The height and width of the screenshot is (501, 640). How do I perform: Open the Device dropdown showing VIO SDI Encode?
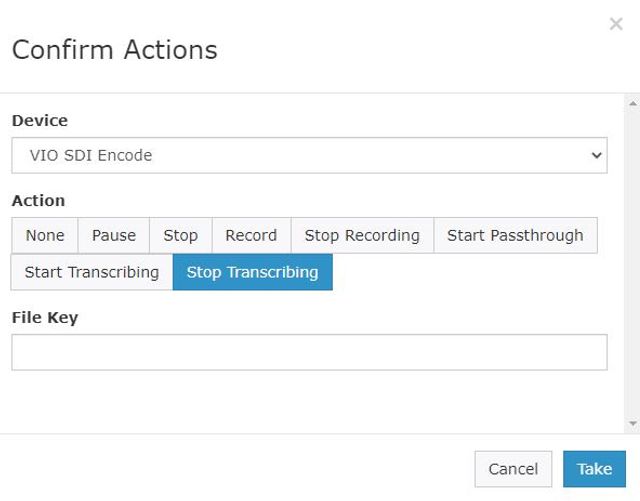tap(300, 155)
